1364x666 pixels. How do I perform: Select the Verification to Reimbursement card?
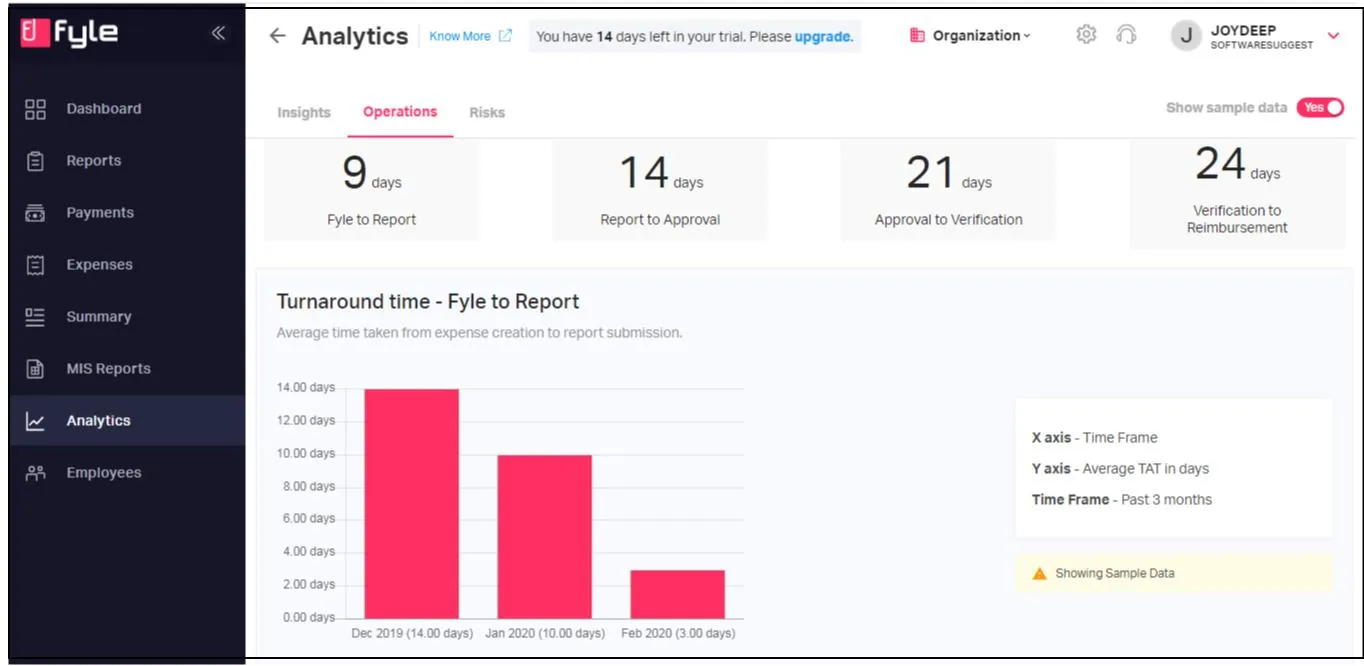click(1237, 193)
